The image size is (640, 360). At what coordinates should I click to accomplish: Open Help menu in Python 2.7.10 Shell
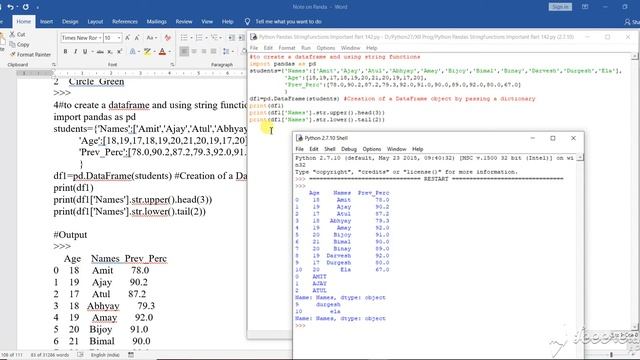click(x=417, y=149)
